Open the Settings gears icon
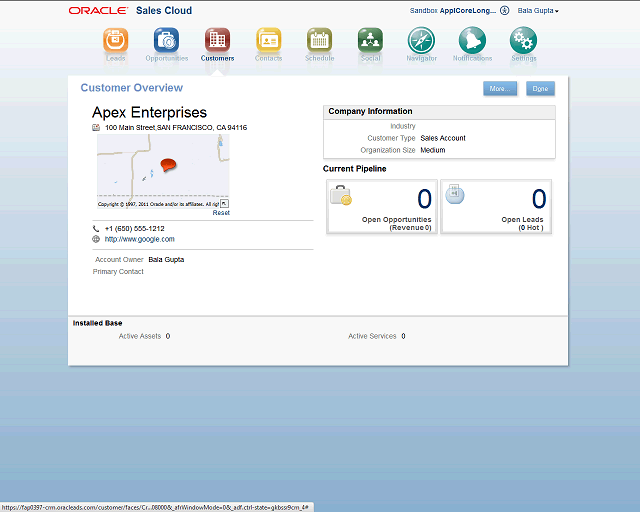 (x=523, y=40)
